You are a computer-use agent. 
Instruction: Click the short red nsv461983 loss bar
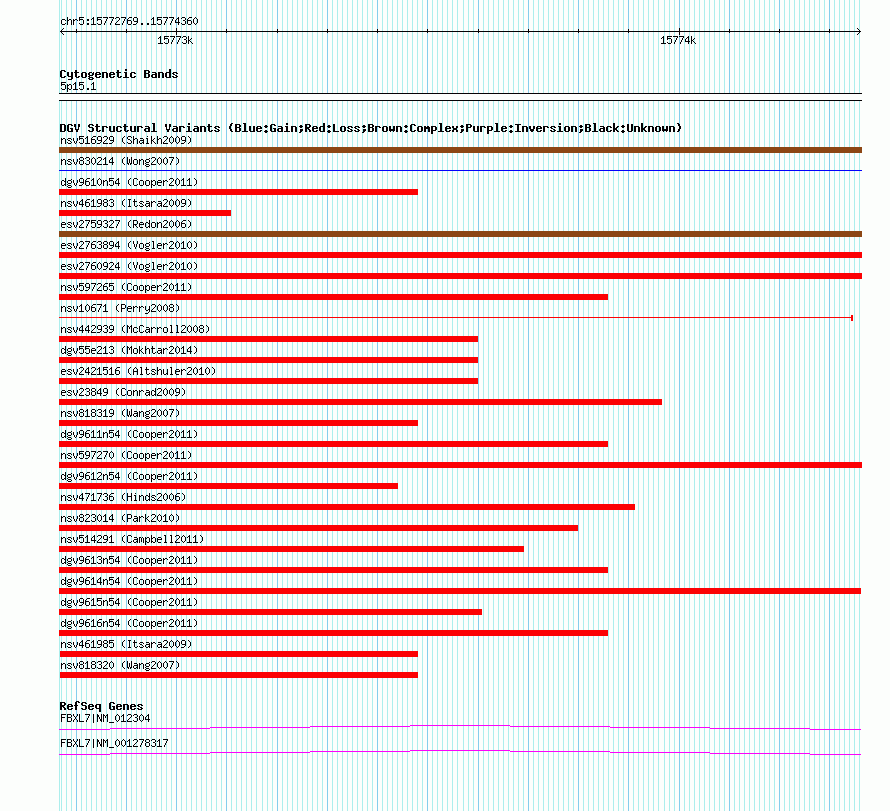145,213
